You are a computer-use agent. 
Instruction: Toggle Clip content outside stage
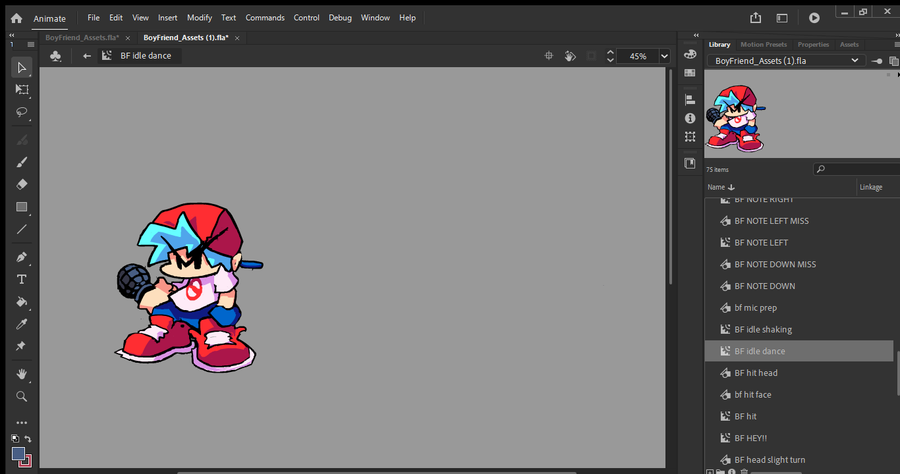coord(591,57)
